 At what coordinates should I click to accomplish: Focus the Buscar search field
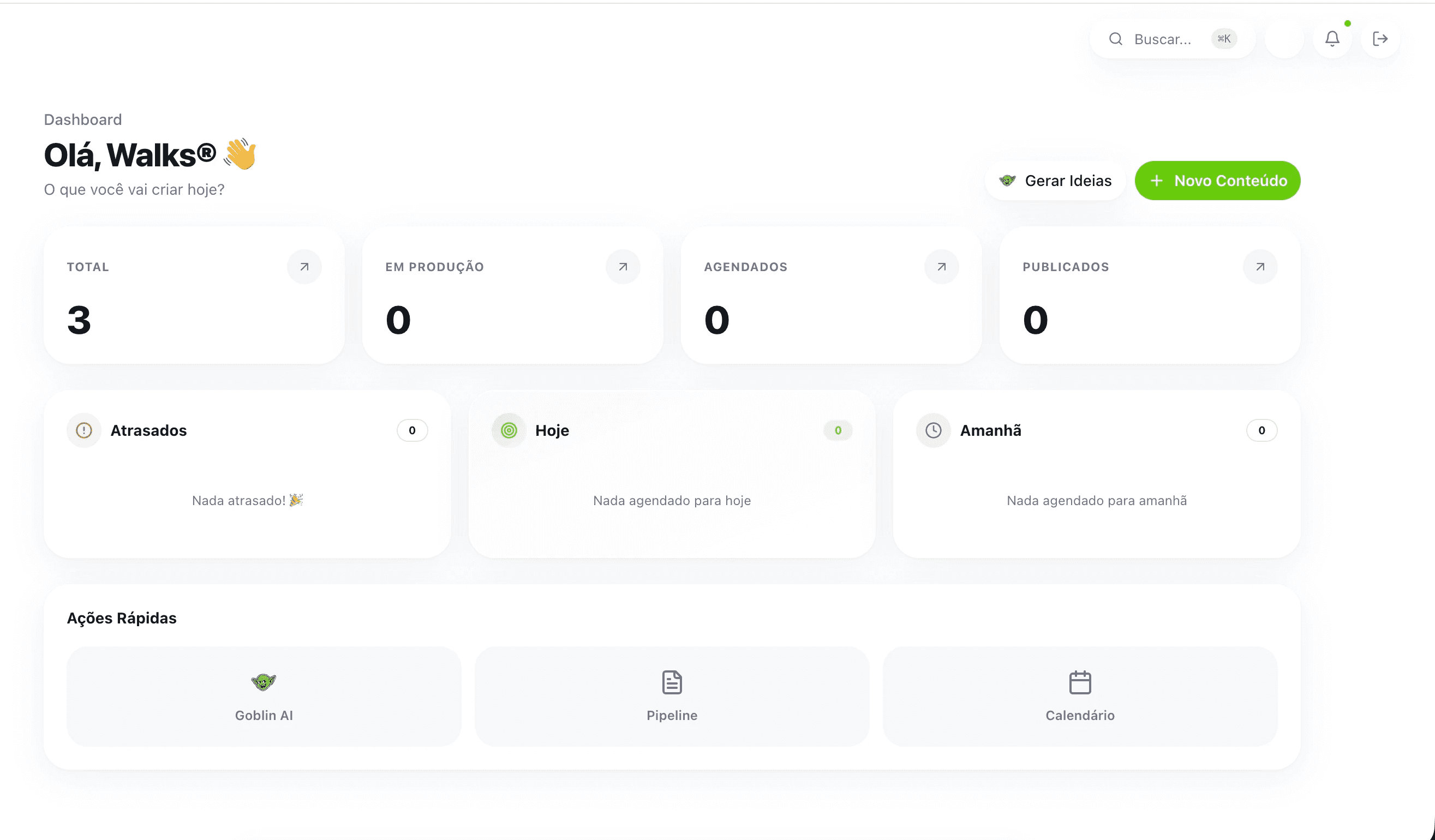[x=1163, y=39]
